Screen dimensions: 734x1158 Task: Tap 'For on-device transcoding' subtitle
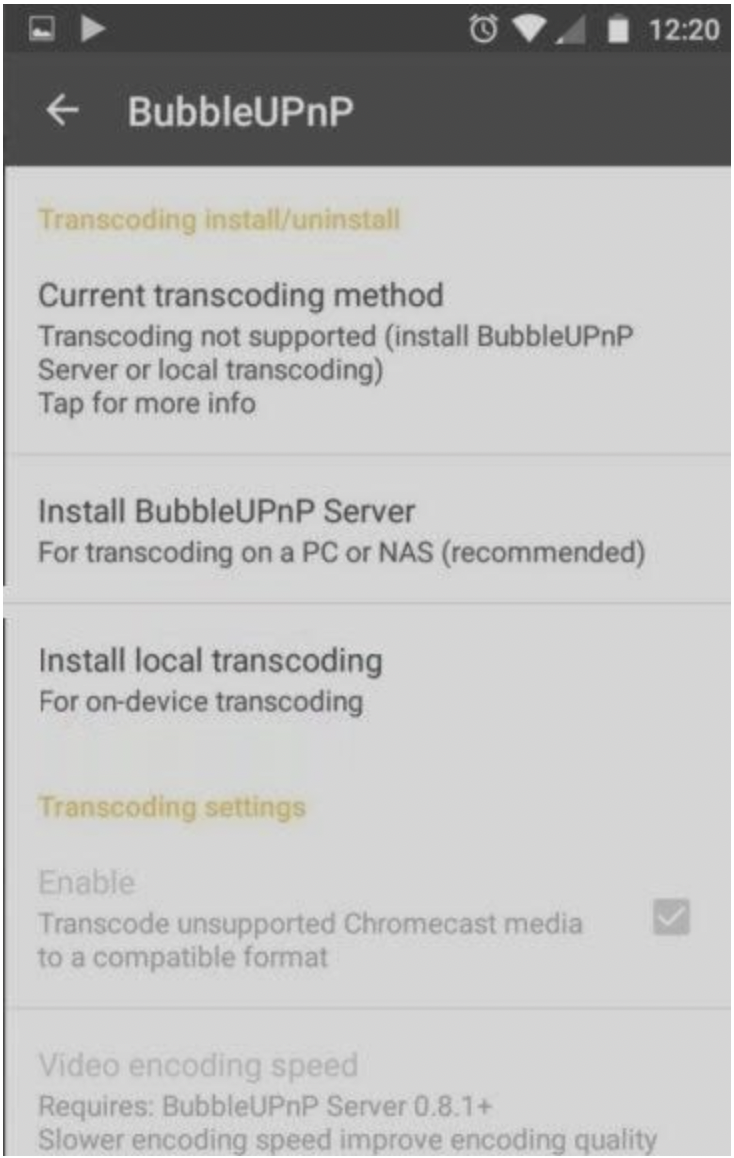point(201,702)
